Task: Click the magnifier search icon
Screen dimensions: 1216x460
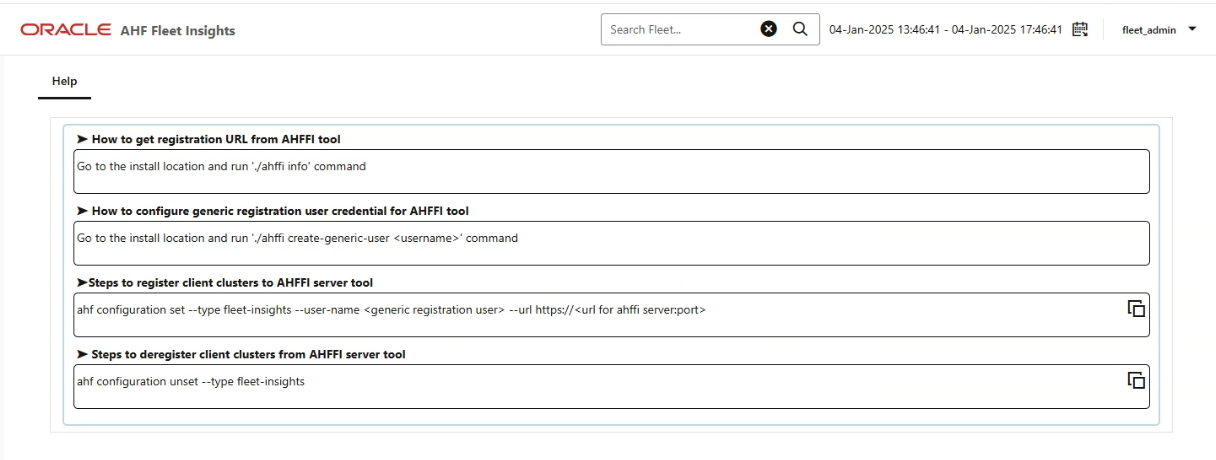Action: point(800,29)
